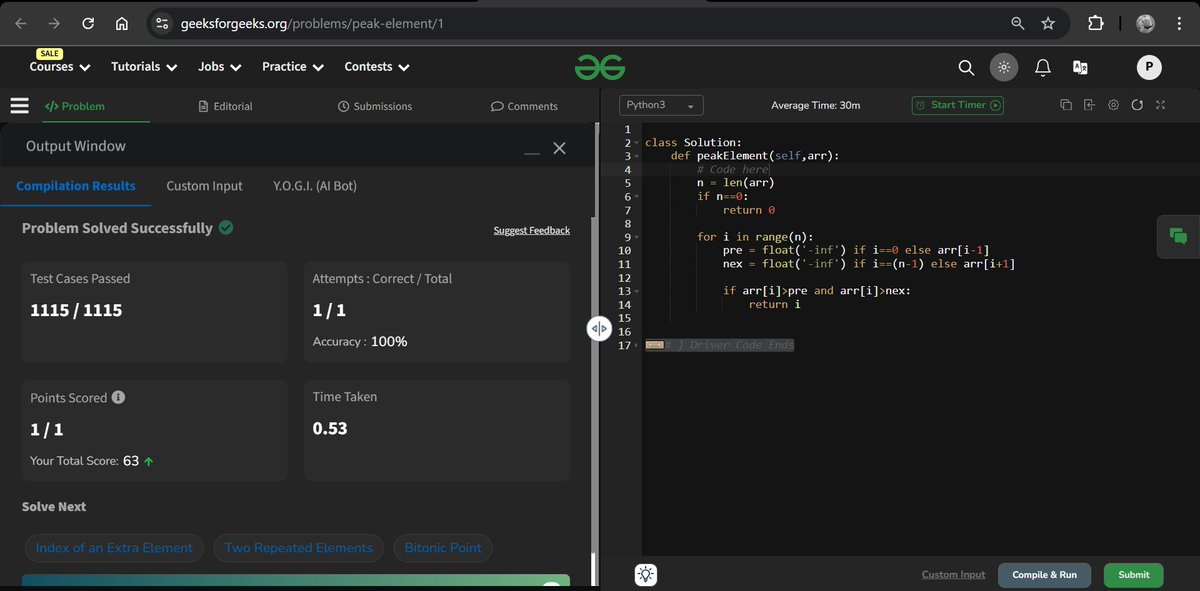The height and width of the screenshot is (591, 1200).
Task: Close the Output Window
Action: pos(559,148)
